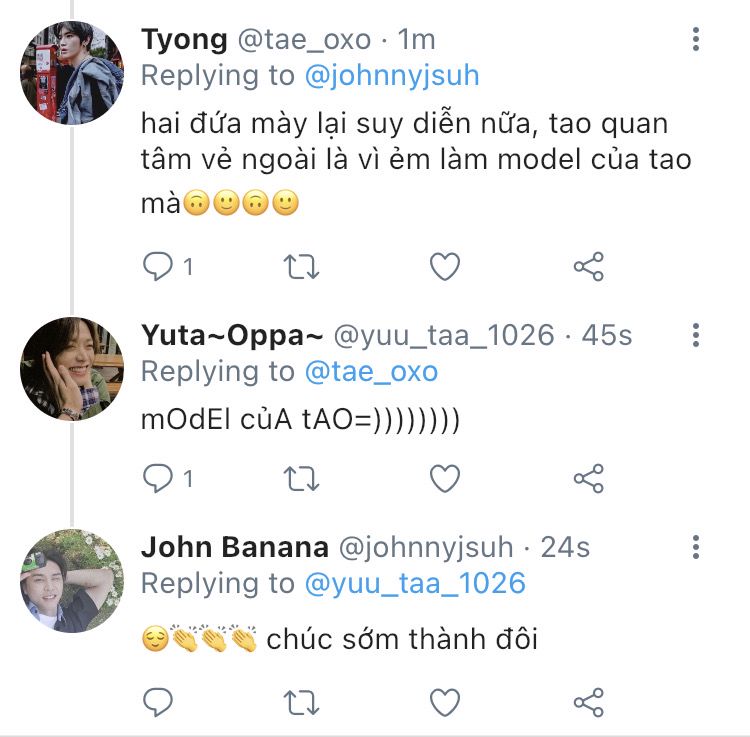The width and height of the screenshot is (750, 737).
Task: Open the @johnnyjsuh mention link in Tyong's reply
Action: point(391,75)
